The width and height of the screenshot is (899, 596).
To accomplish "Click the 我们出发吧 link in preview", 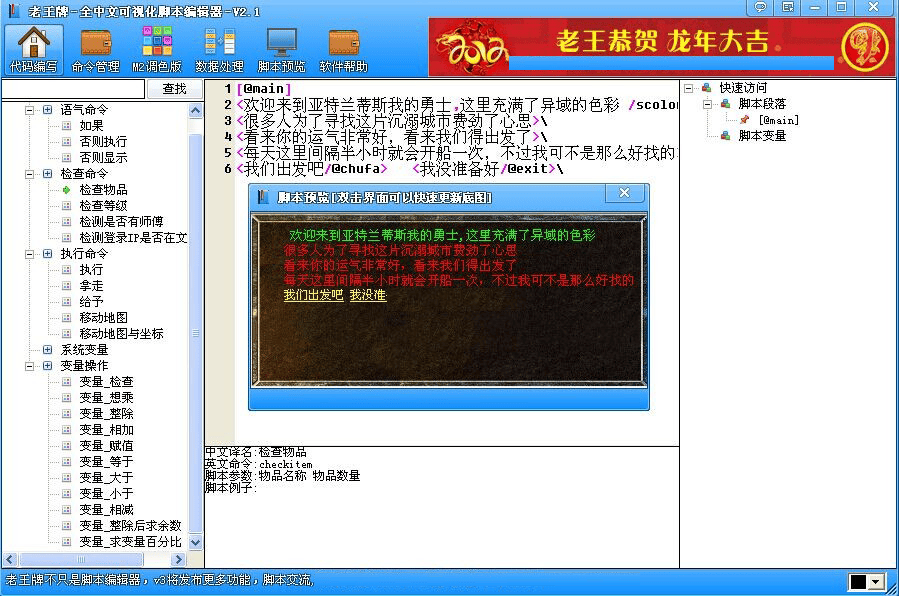I will [312, 296].
